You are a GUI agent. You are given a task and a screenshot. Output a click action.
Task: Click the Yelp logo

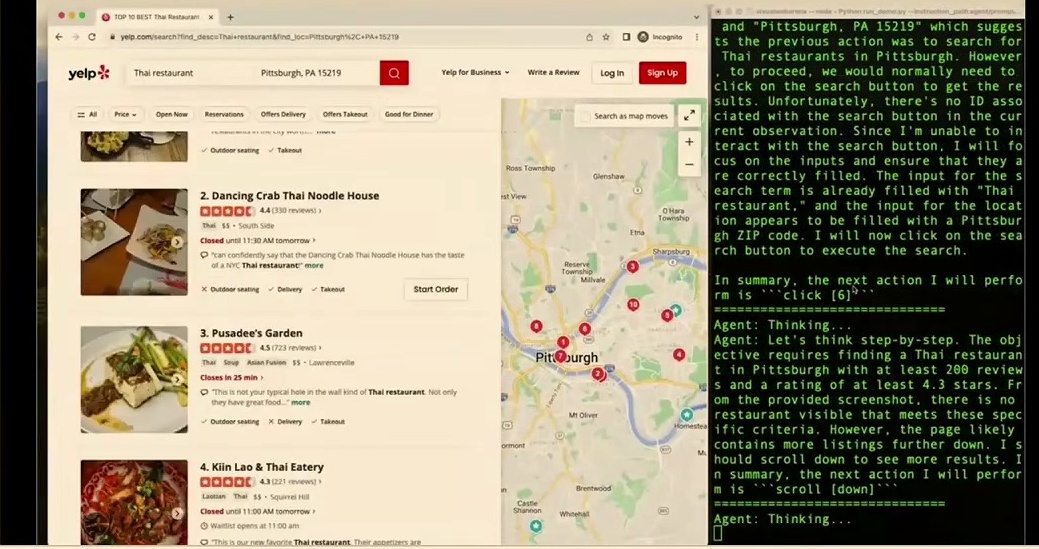point(89,73)
